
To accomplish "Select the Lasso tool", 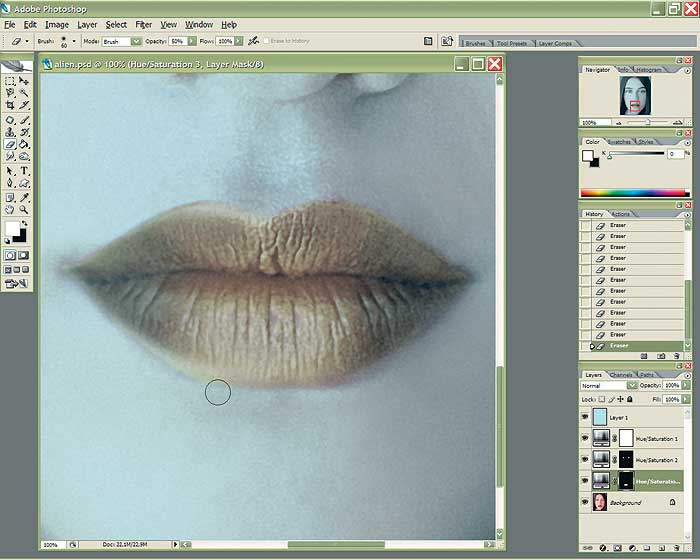I will pyautogui.click(x=10, y=93).
